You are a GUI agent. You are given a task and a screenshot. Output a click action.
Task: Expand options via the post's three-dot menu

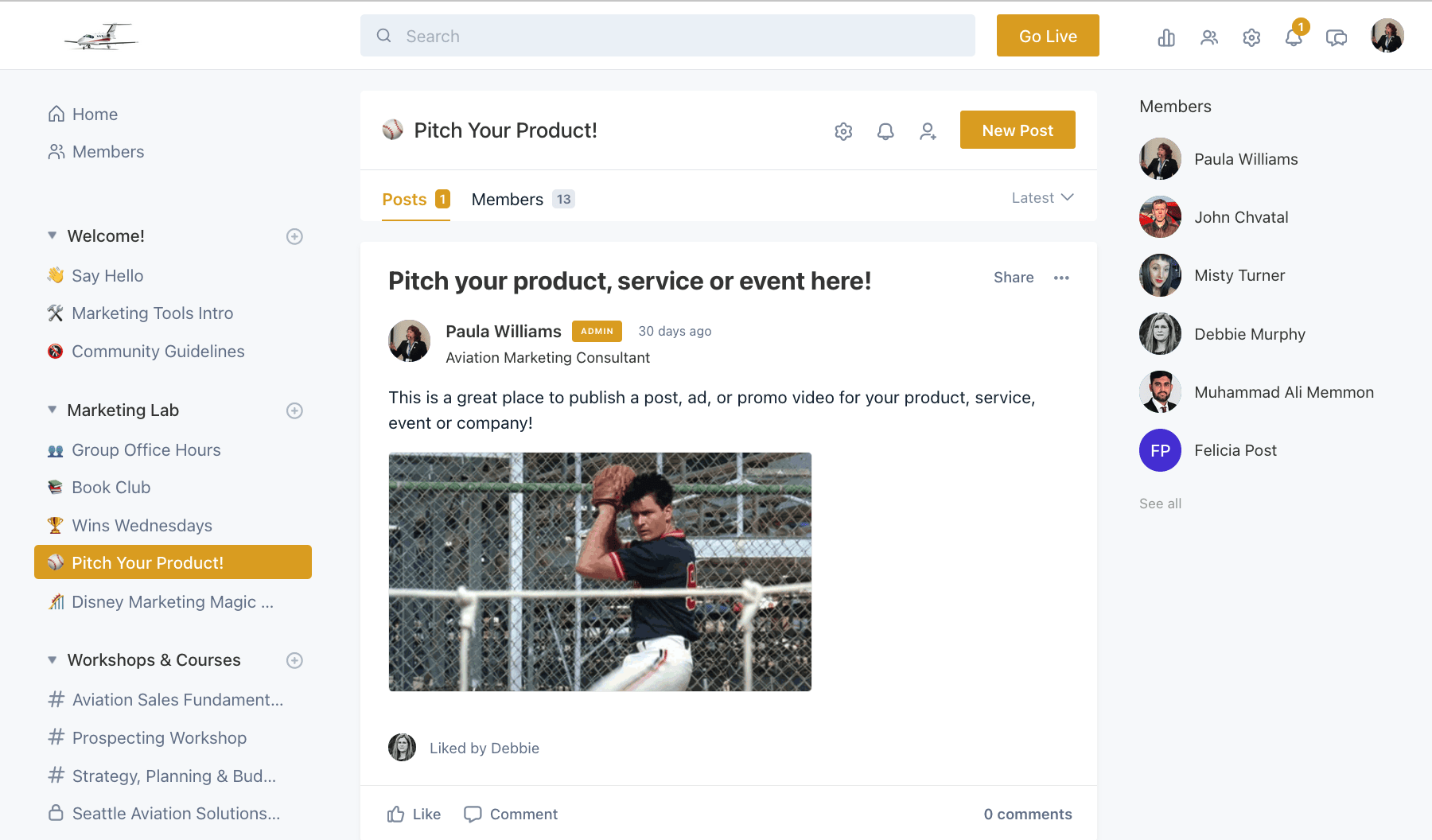click(x=1061, y=278)
